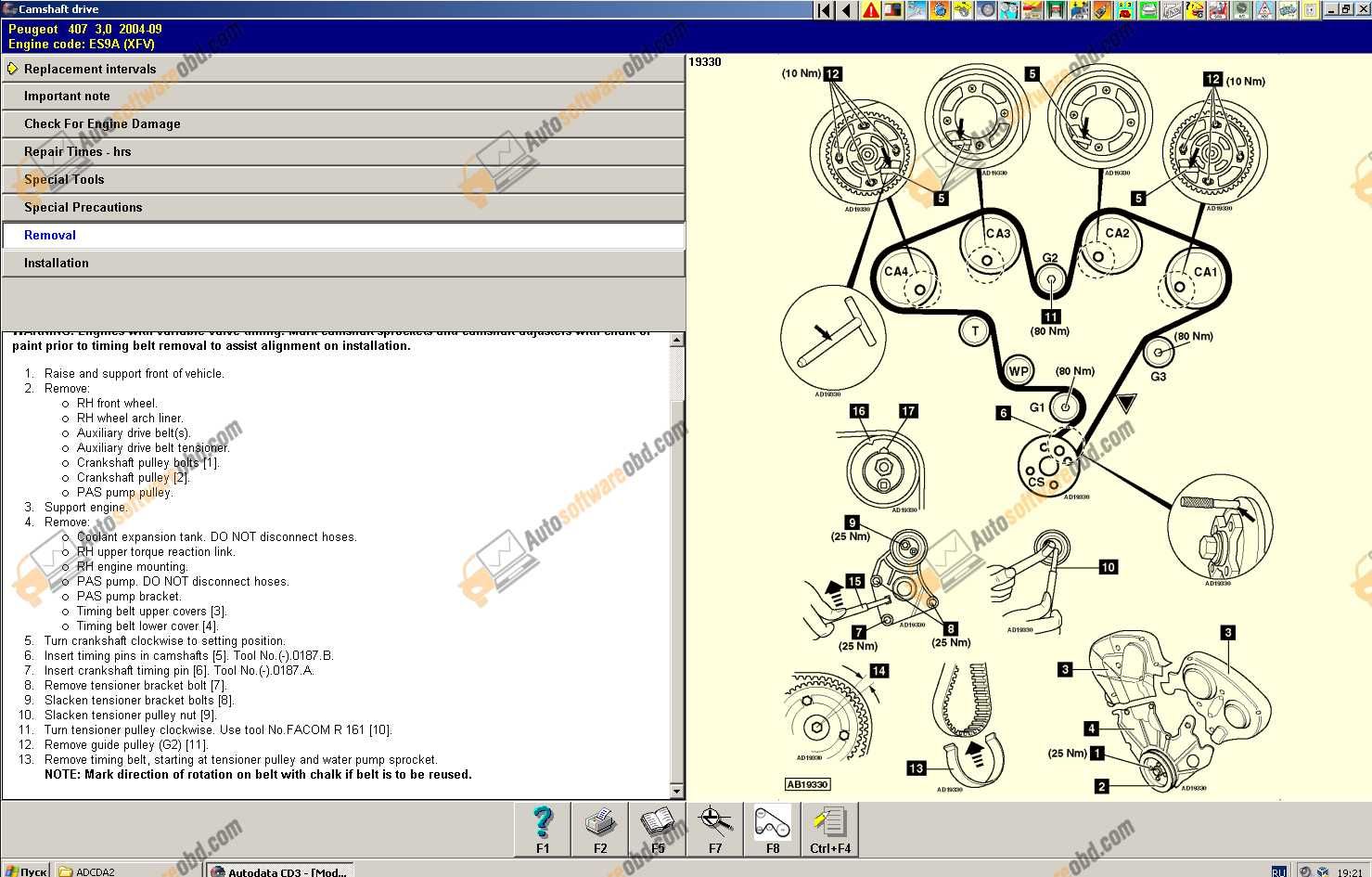Click the red warning triangle toolbar icon
The width and height of the screenshot is (1372, 877).
point(870,10)
